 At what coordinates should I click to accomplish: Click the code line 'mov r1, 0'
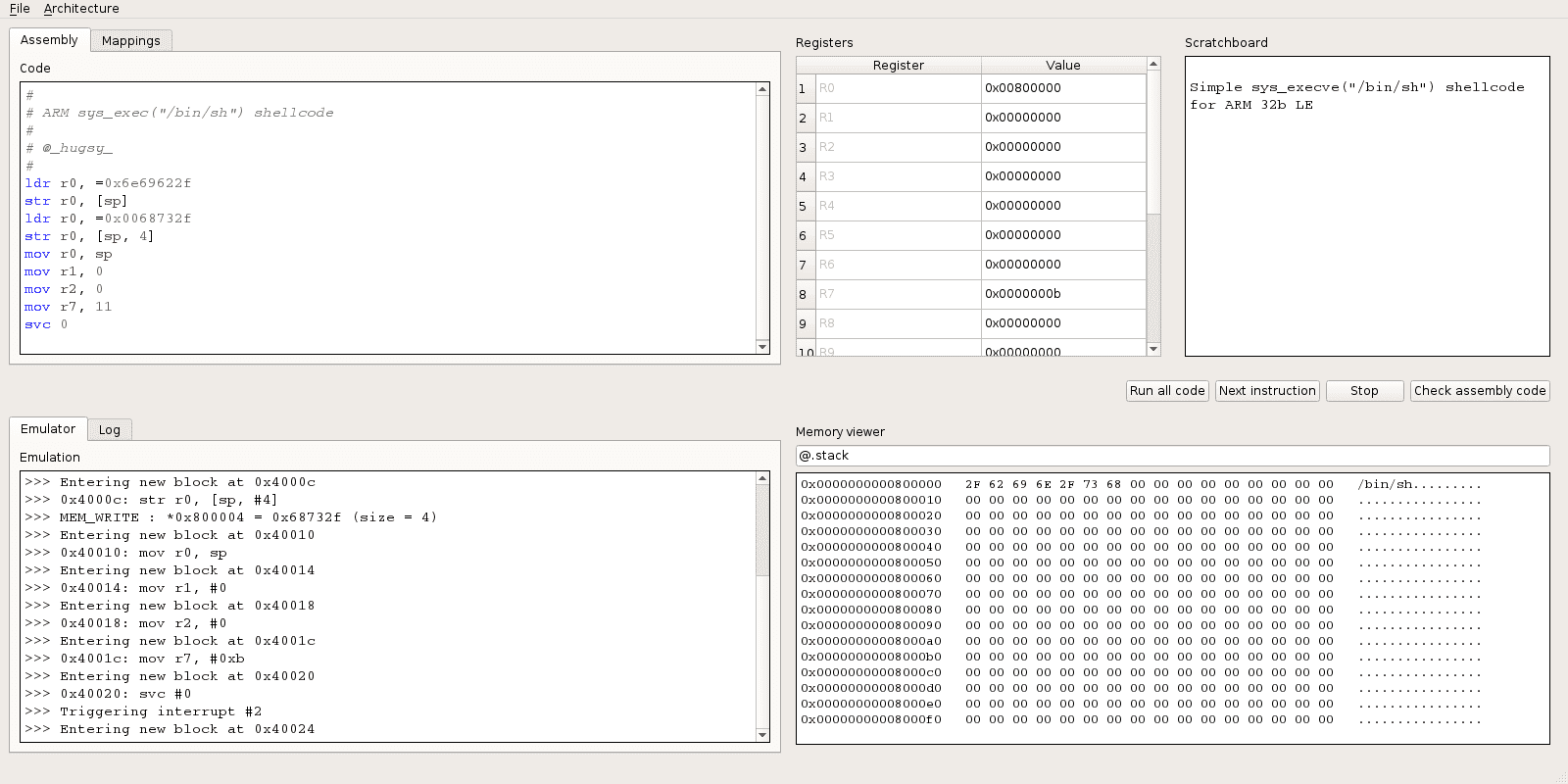point(64,271)
